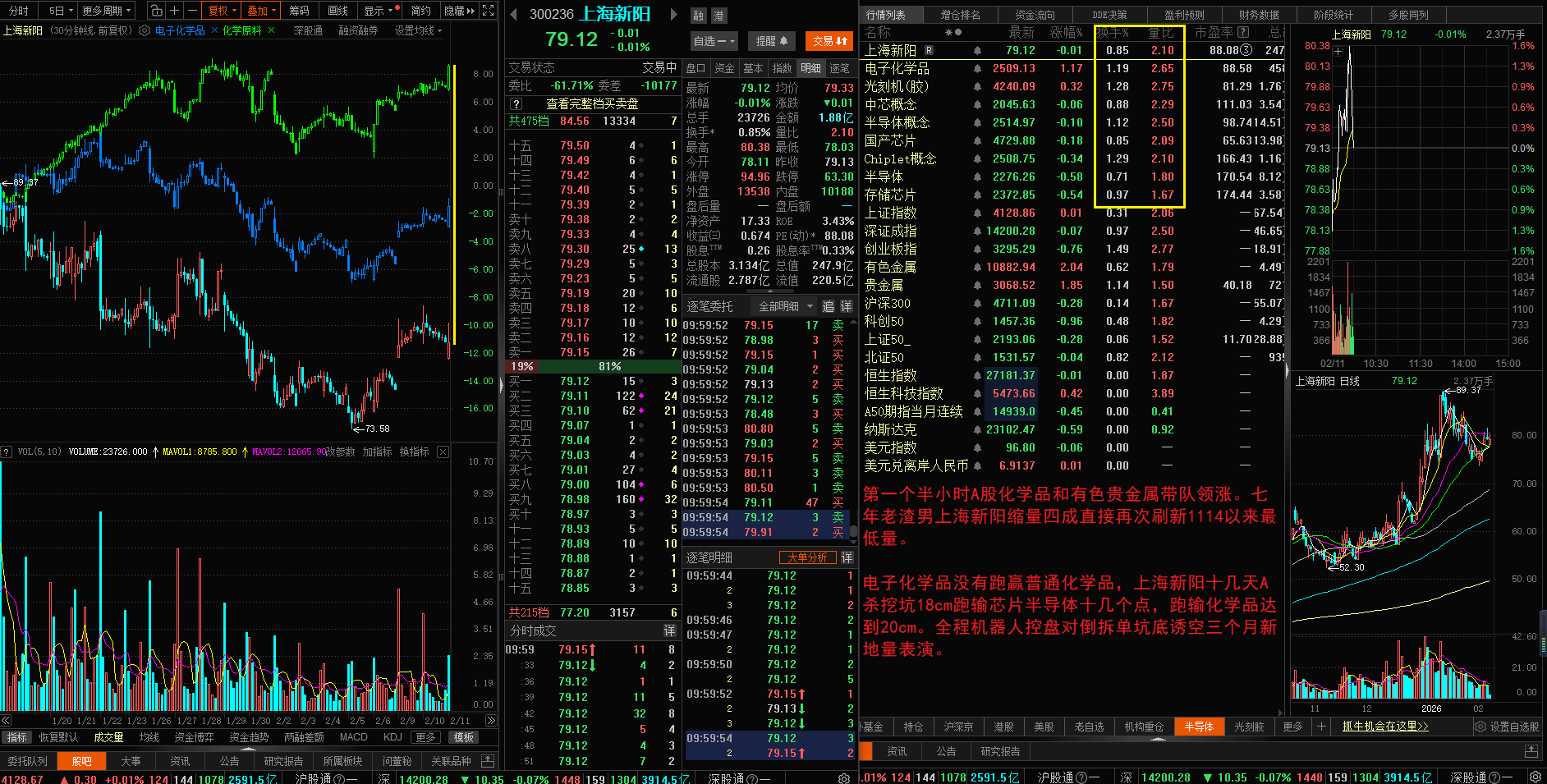Zoom in chart with plus icon
This screenshot has width=1547, height=784.
click(175, 11)
